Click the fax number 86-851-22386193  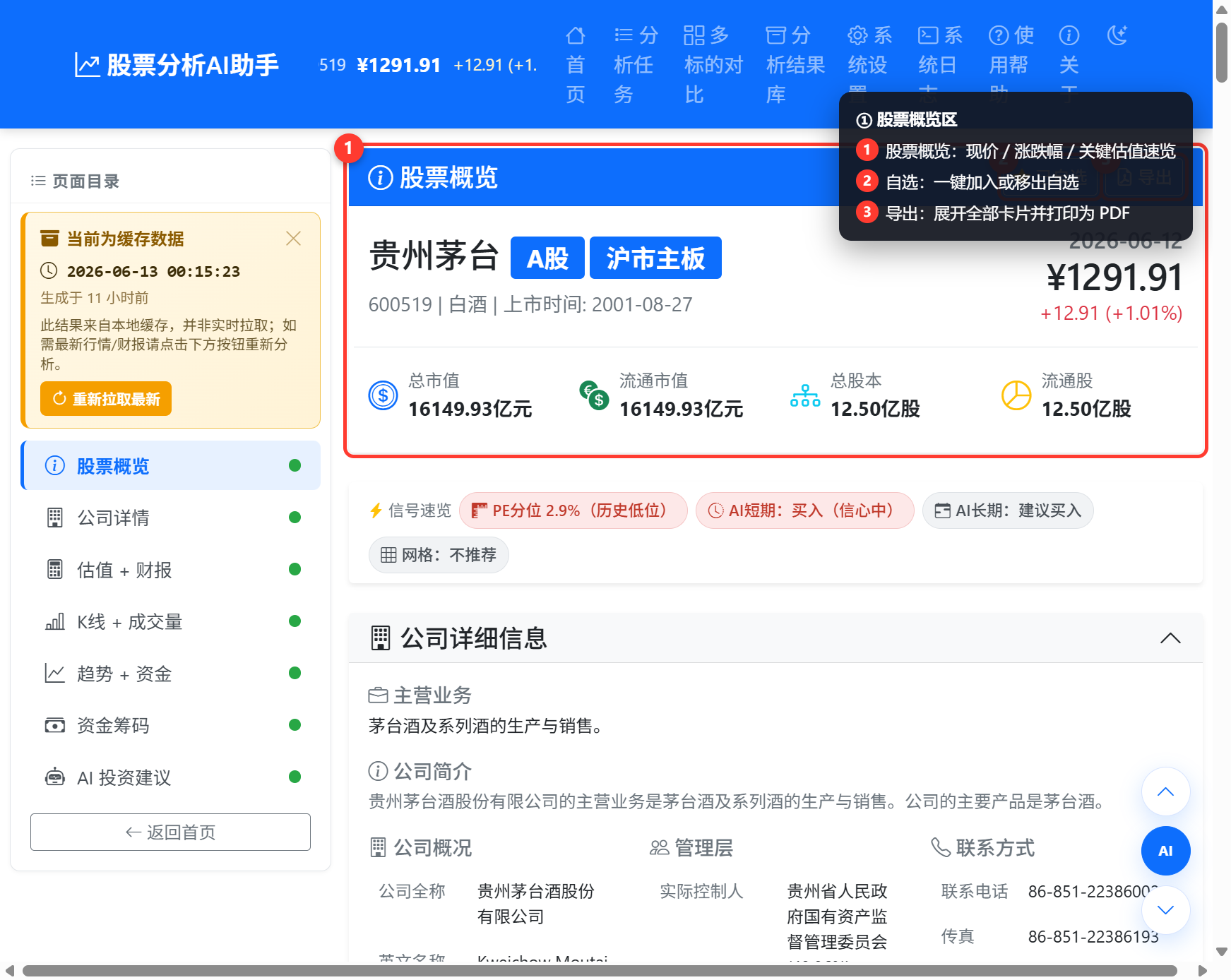click(1093, 936)
